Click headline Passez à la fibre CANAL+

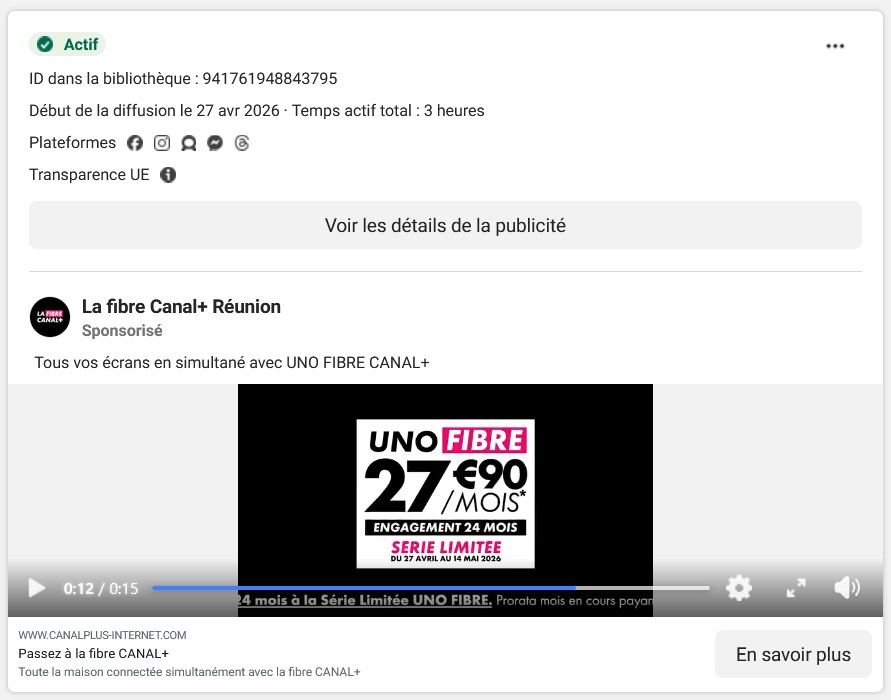[x=94, y=653]
